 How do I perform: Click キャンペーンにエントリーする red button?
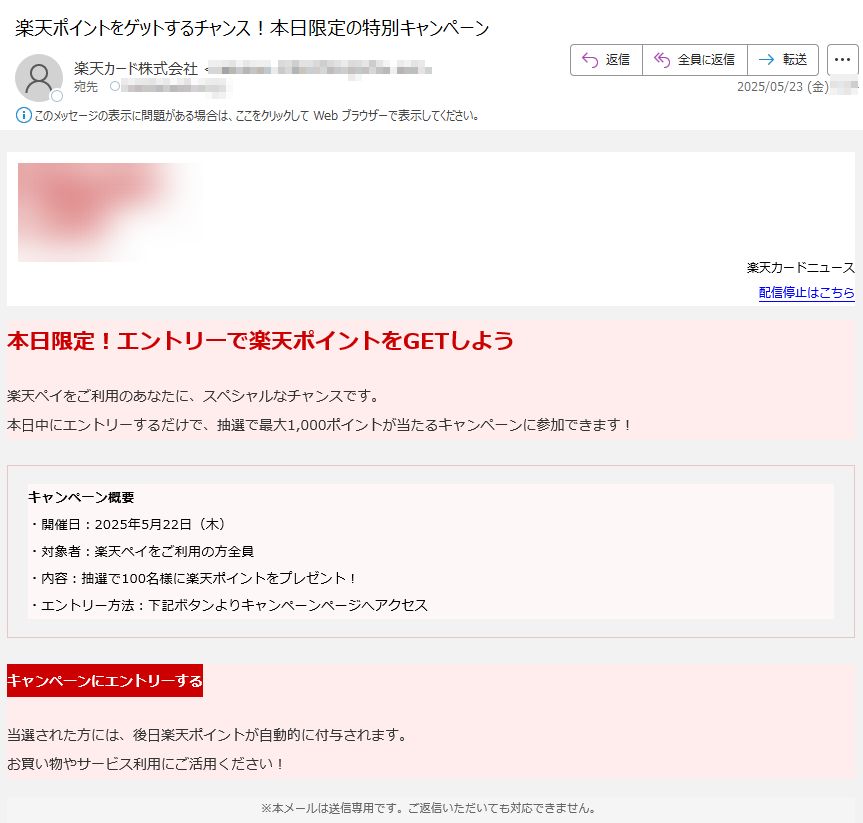[x=105, y=680]
